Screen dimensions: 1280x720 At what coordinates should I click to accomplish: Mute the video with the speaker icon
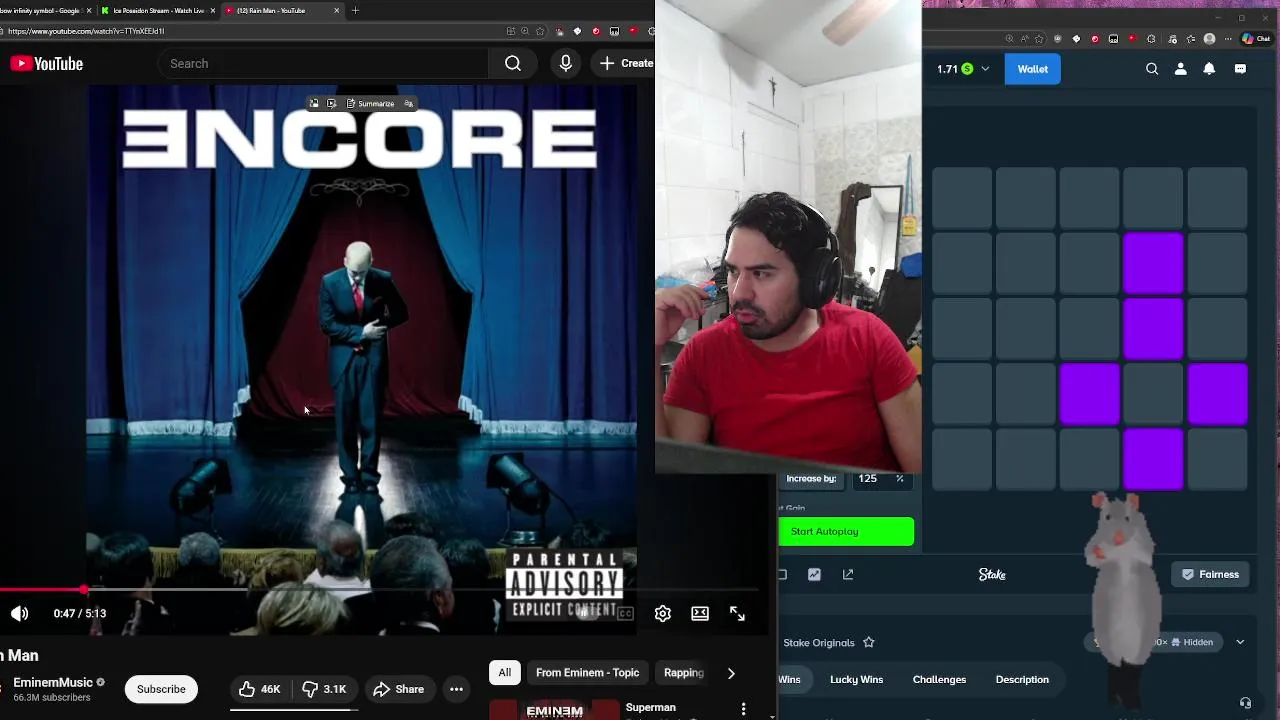click(x=20, y=613)
